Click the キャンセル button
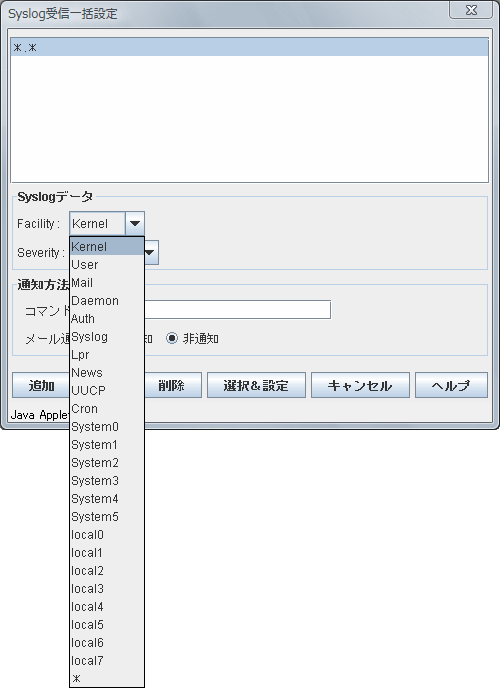 click(x=360, y=385)
